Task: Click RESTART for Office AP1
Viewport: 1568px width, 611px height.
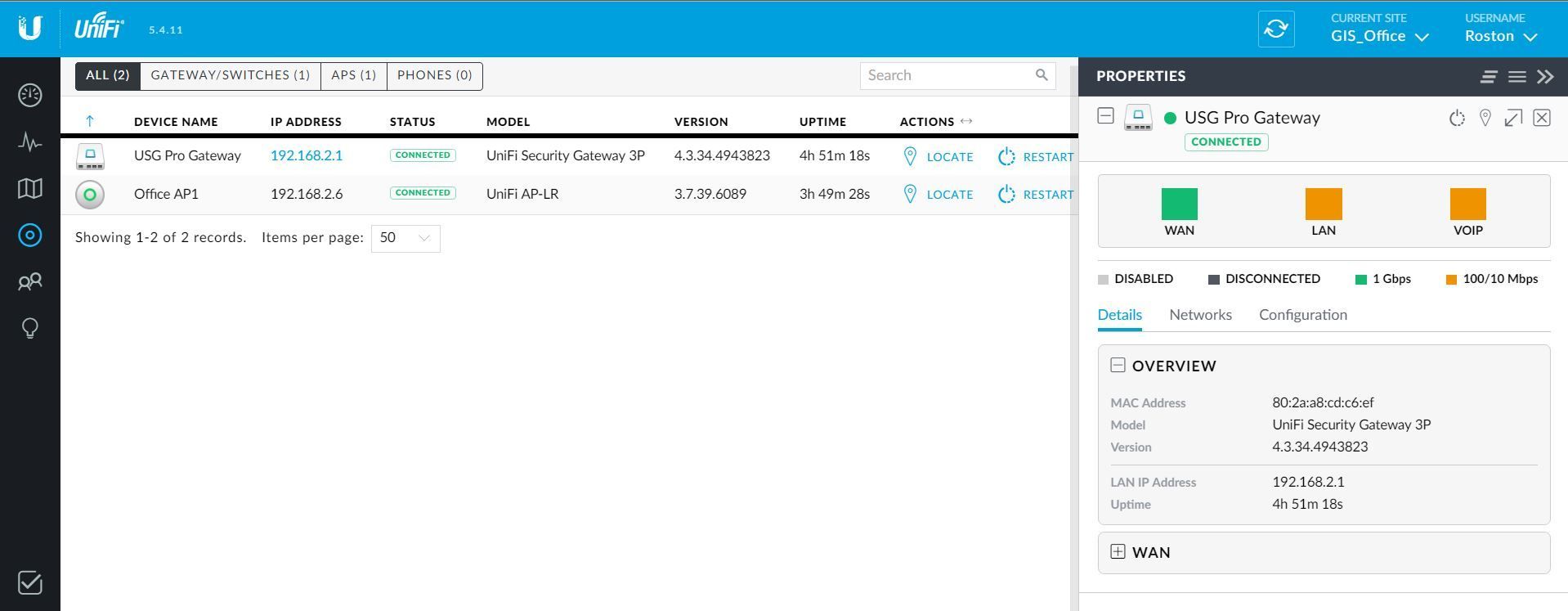Action: pyautogui.click(x=1036, y=195)
